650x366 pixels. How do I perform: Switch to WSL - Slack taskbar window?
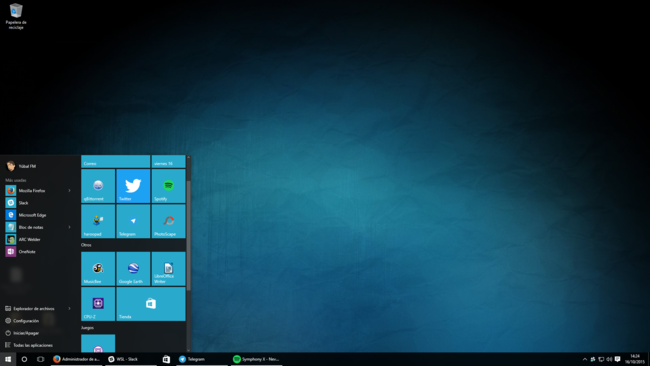coord(131,359)
